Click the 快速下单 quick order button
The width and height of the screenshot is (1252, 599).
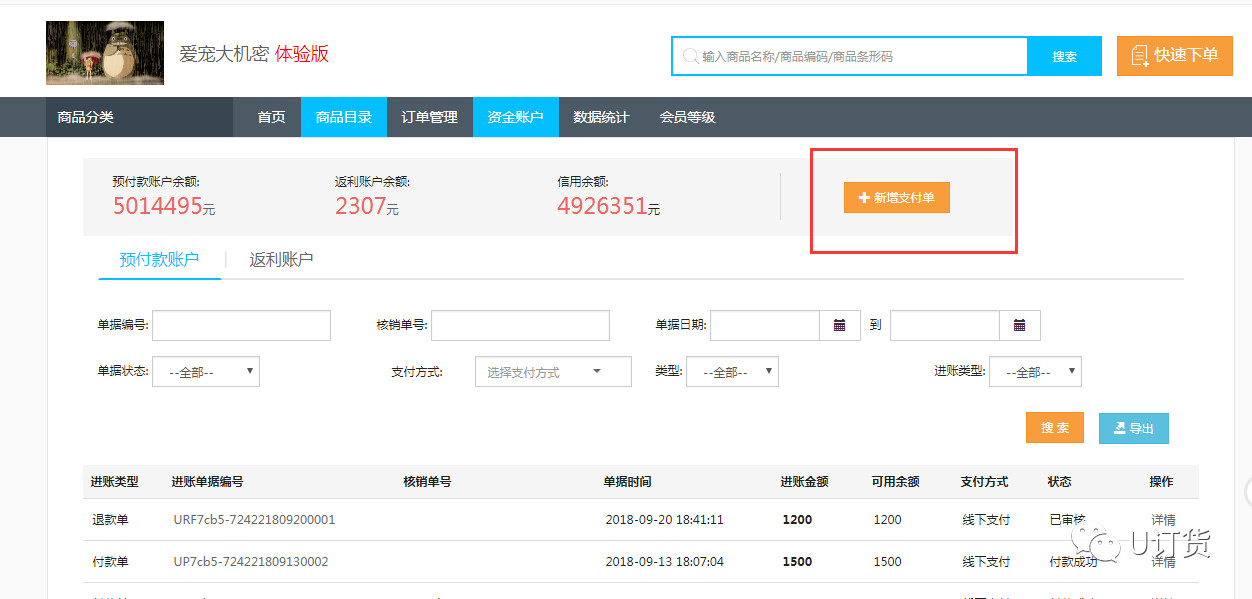point(1174,56)
